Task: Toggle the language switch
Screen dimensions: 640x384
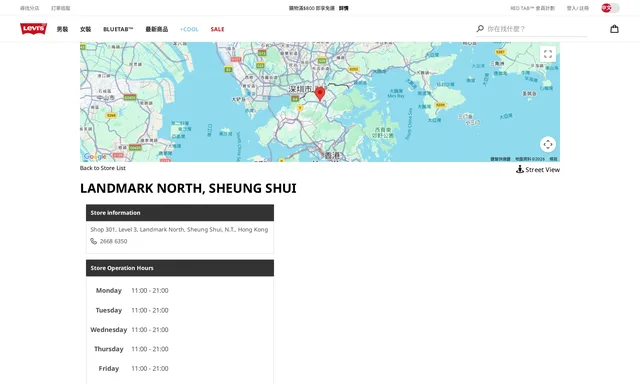Action: pyautogui.click(x=610, y=8)
